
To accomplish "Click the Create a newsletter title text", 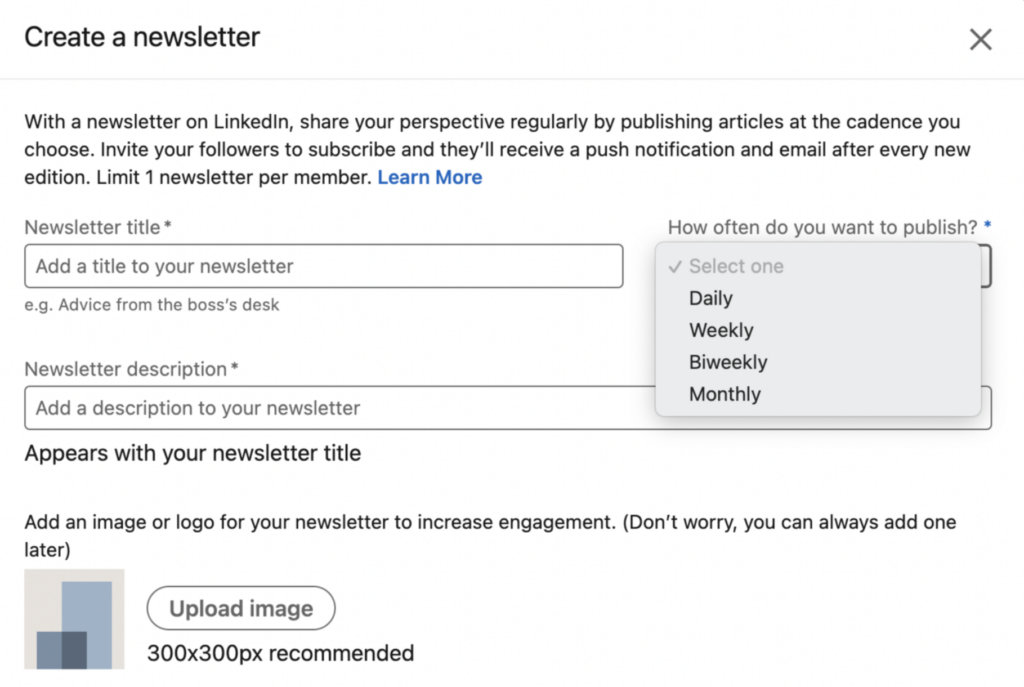I will tap(141, 37).
